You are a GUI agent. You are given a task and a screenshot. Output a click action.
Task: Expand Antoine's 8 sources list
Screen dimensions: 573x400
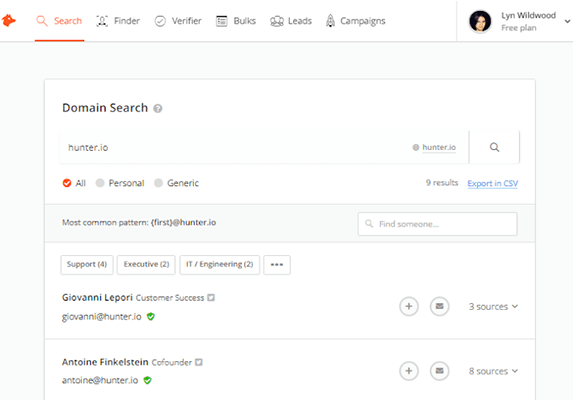pyautogui.click(x=493, y=371)
